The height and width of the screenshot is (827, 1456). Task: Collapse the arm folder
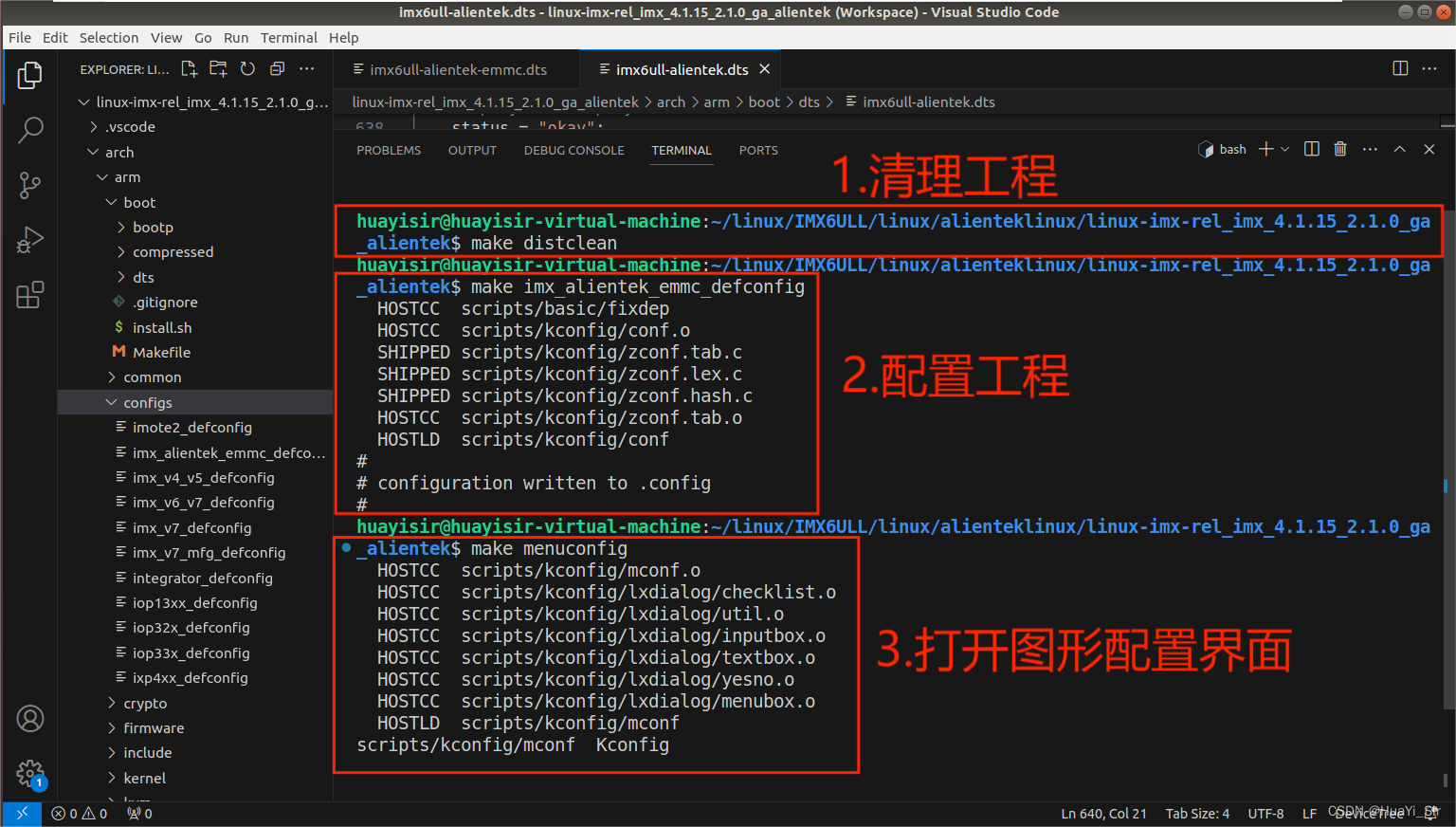click(x=195, y=177)
